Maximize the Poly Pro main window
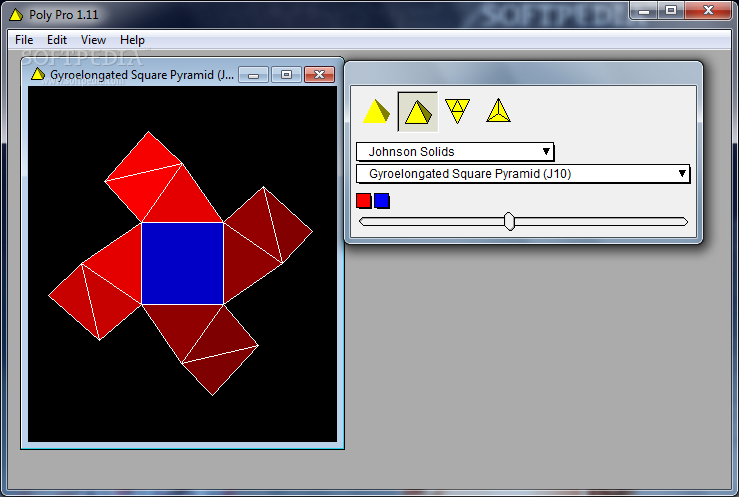Viewport: 739px width, 497px height. coord(670,10)
